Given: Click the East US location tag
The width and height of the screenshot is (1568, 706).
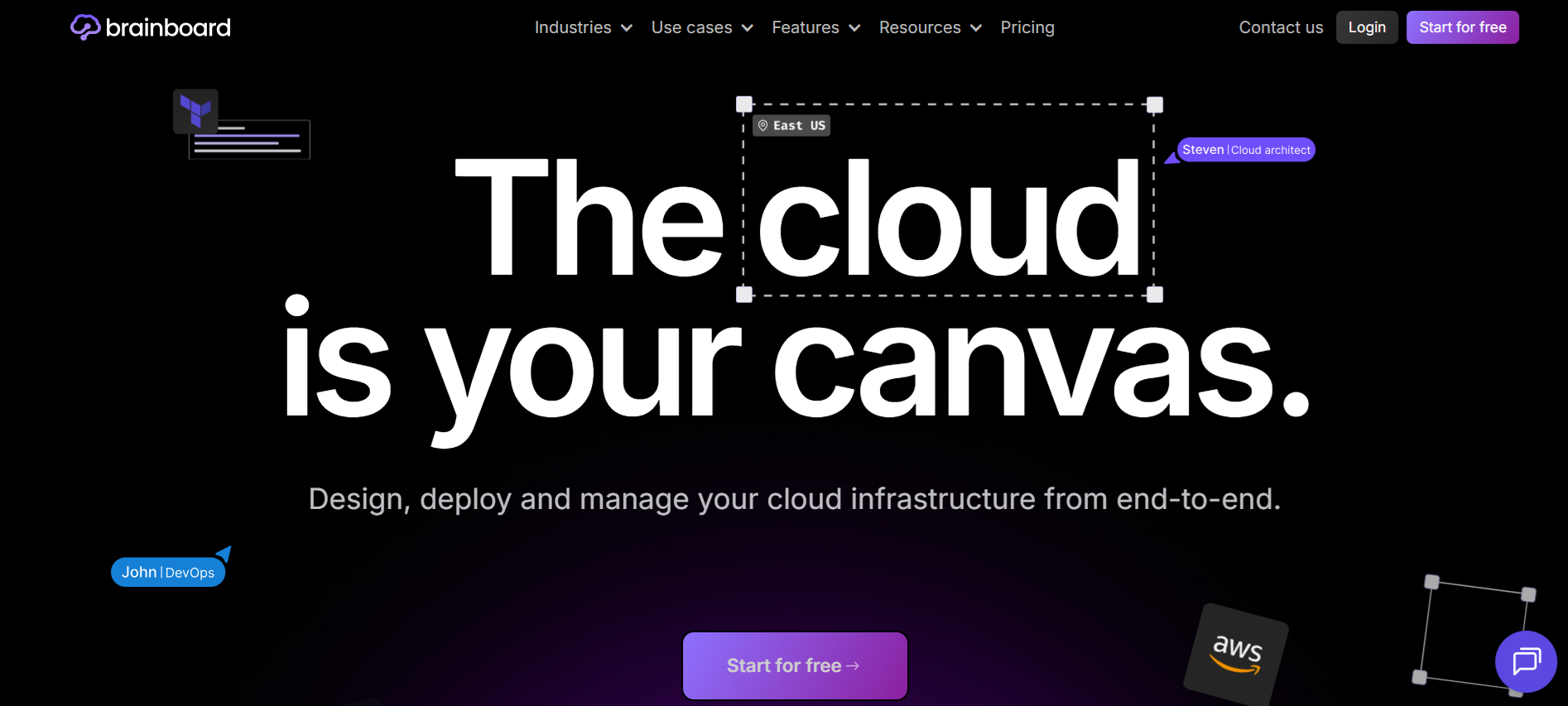Looking at the screenshot, I should click(x=791, y=126).
